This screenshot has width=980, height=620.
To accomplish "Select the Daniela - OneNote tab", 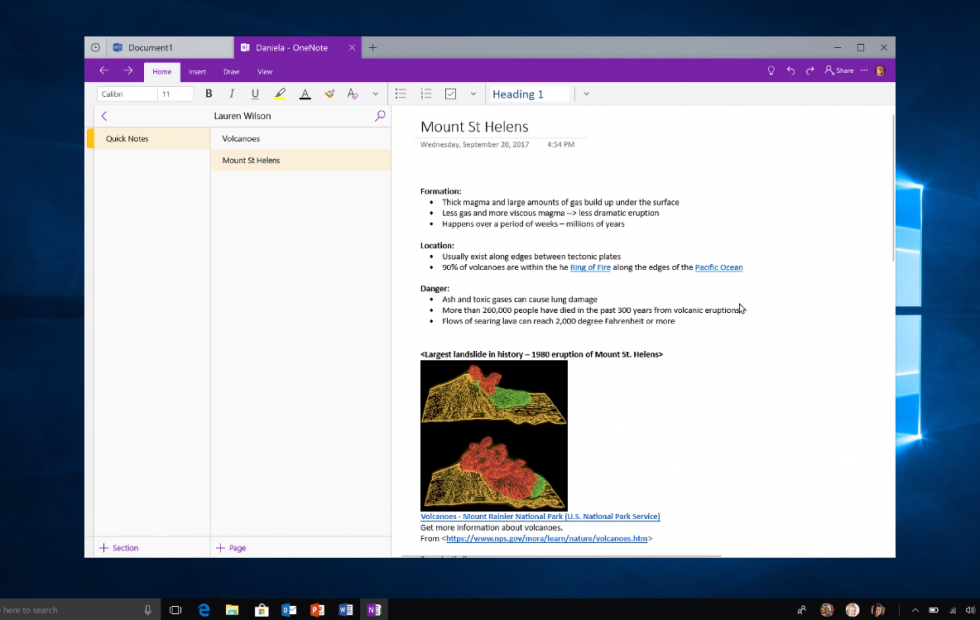I will 291,48.
